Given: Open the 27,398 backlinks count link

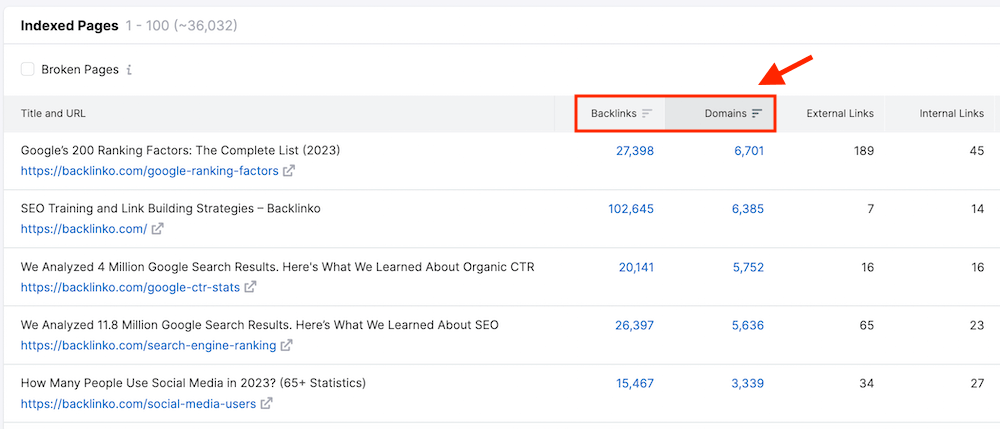Looking at the screenshot, I should pos(630,151).
